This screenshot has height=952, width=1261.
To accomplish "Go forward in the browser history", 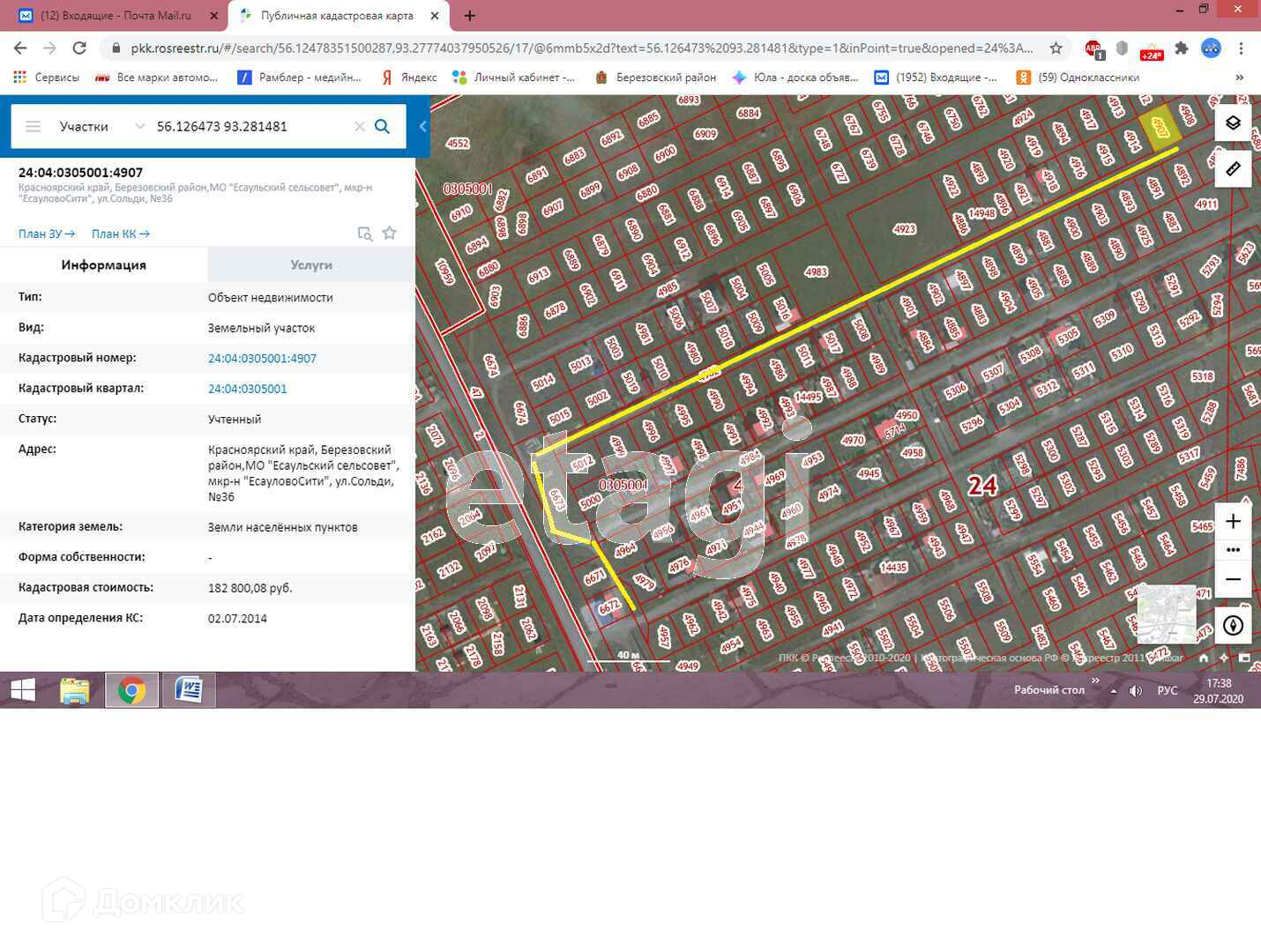I will pyautogui.click(x=49, y=48).
